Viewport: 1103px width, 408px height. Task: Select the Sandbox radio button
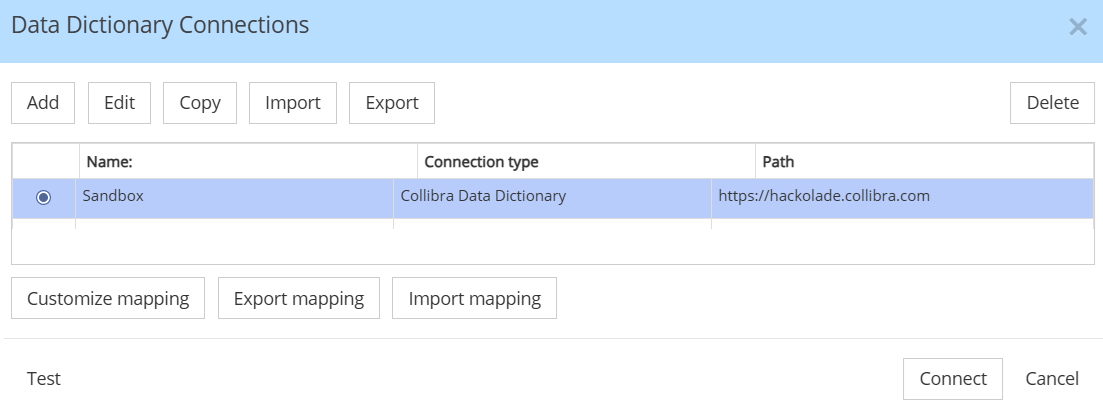tap(43, 198)
